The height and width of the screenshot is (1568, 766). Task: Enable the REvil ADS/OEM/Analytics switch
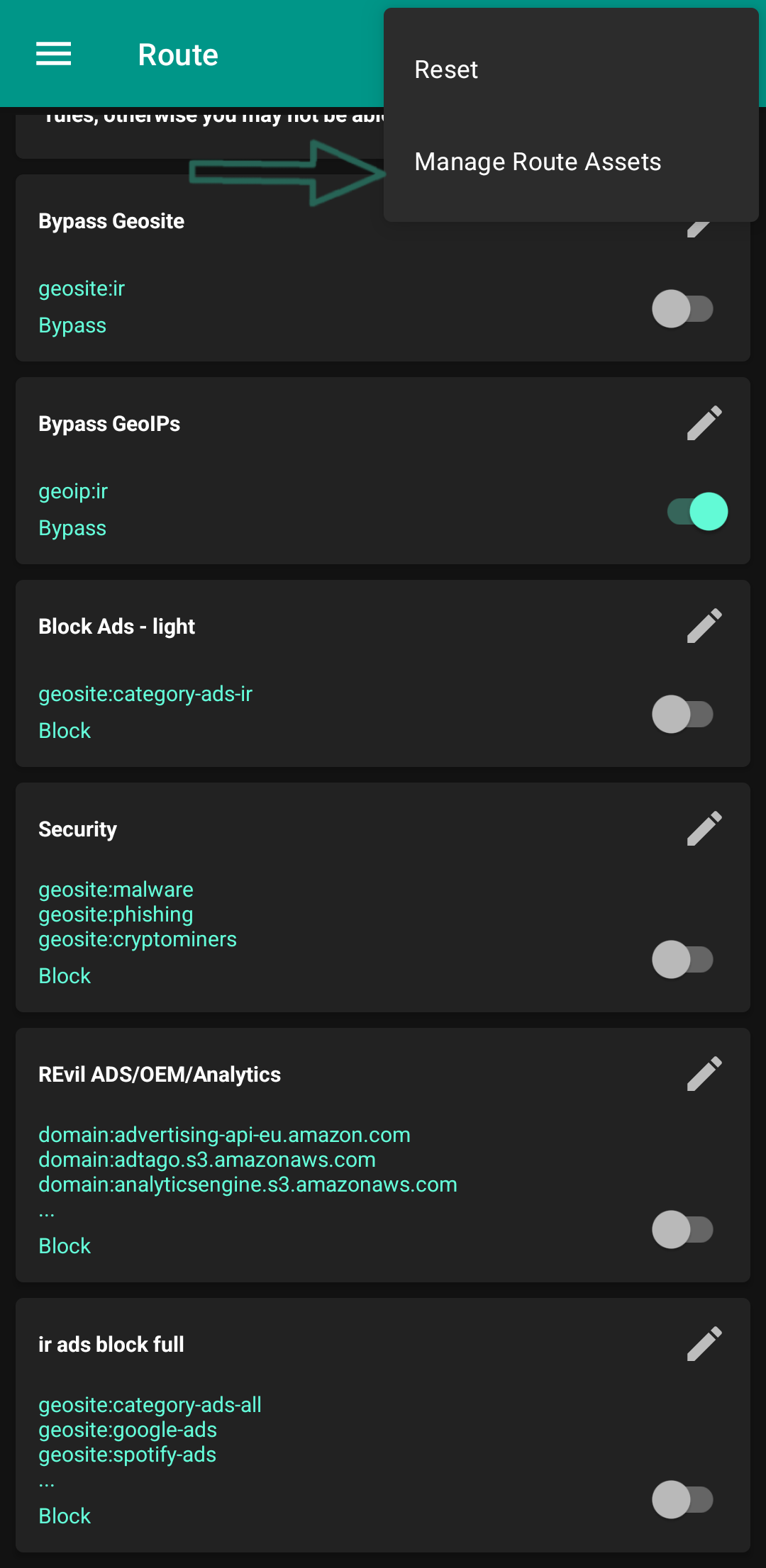(682, 1230)
